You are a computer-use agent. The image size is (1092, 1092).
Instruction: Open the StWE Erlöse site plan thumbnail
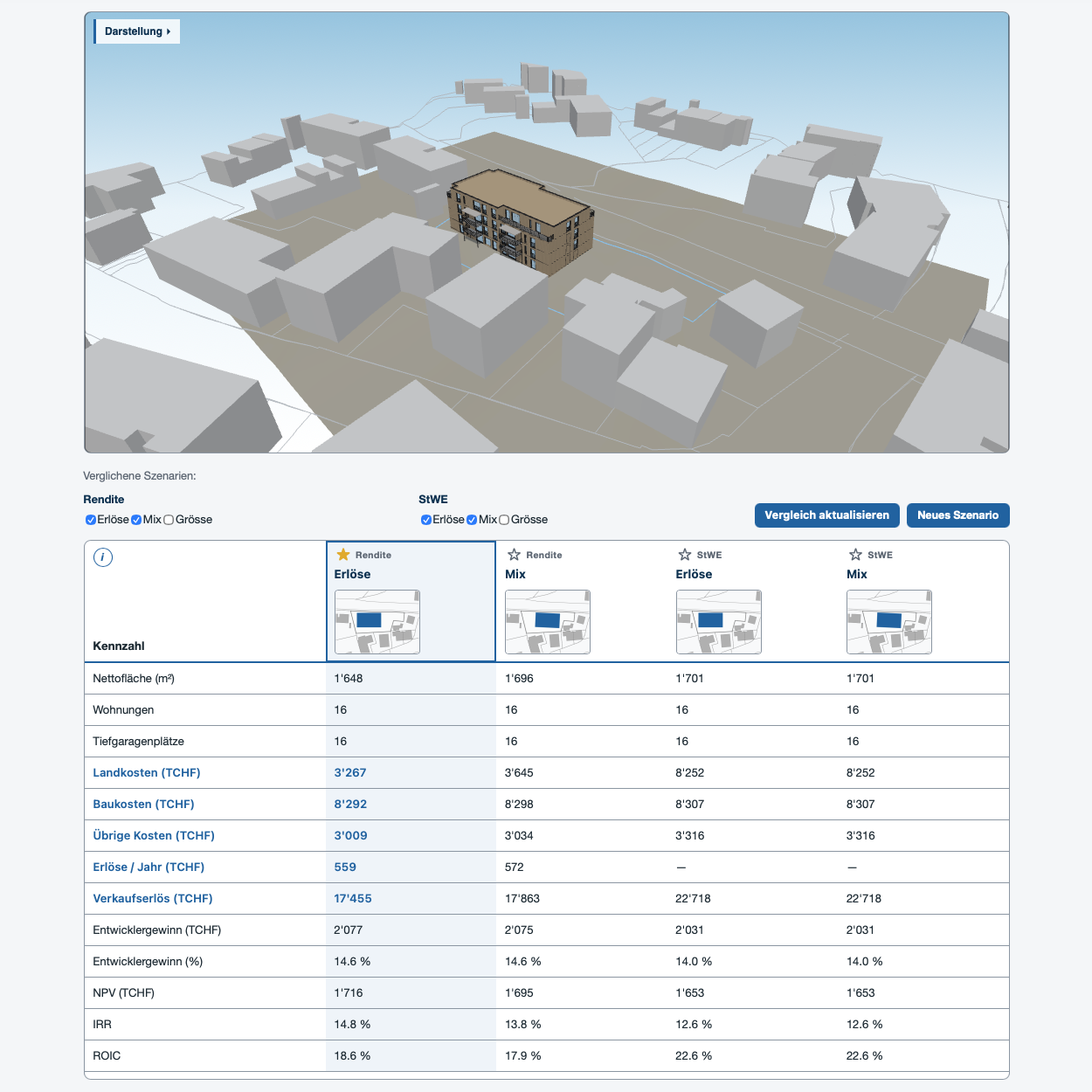pos(719,622)
